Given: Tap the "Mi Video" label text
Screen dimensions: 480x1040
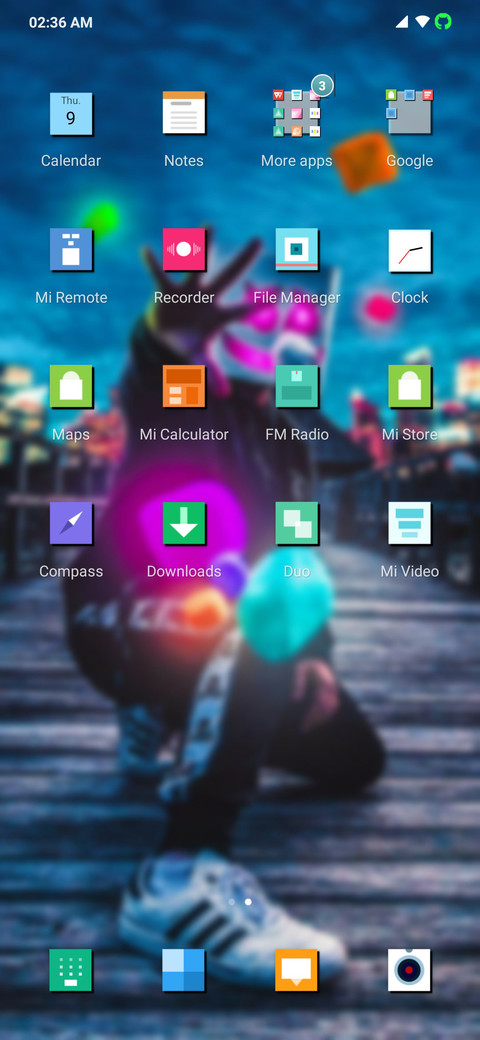Looking at the screenshot, I should coord(410,571).
